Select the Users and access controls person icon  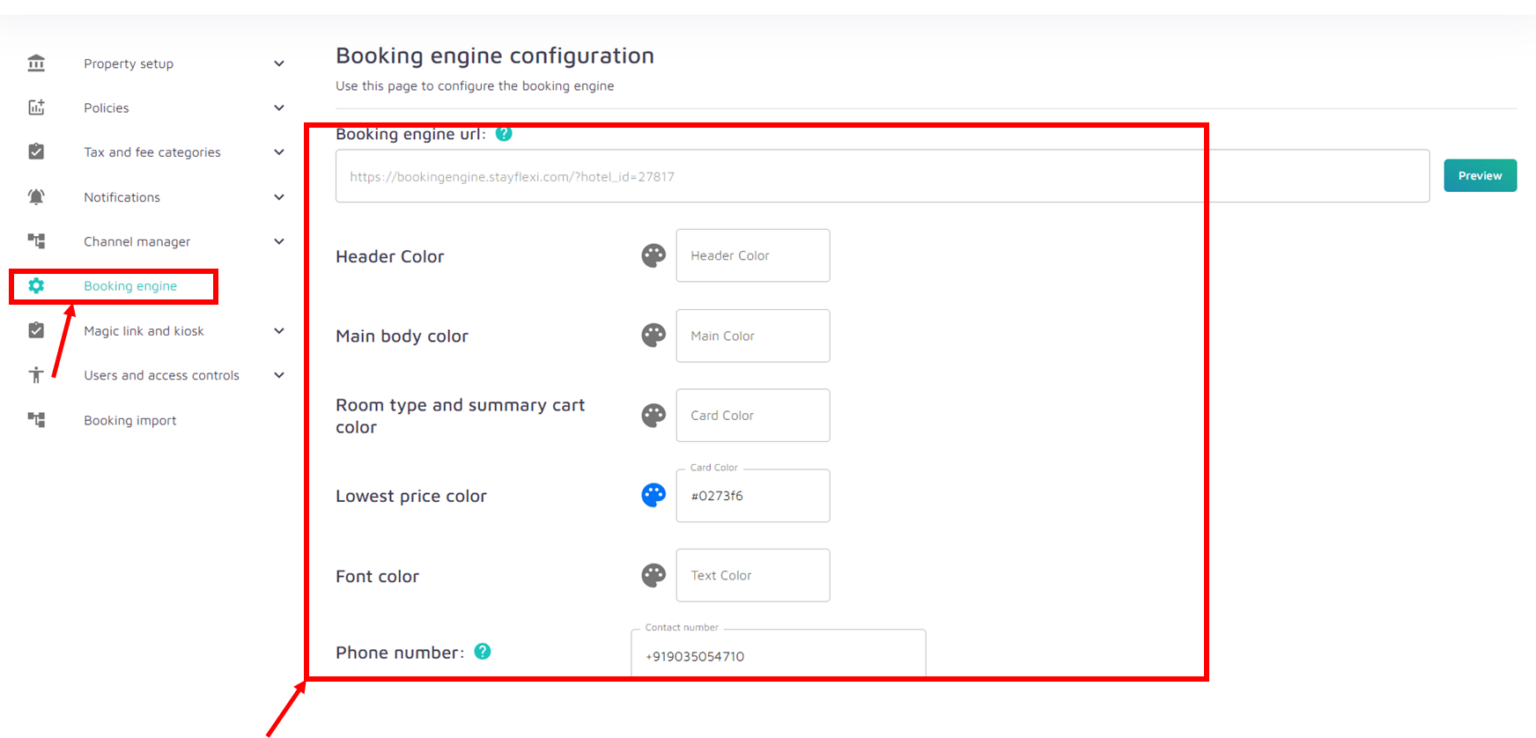coord(35,374)
